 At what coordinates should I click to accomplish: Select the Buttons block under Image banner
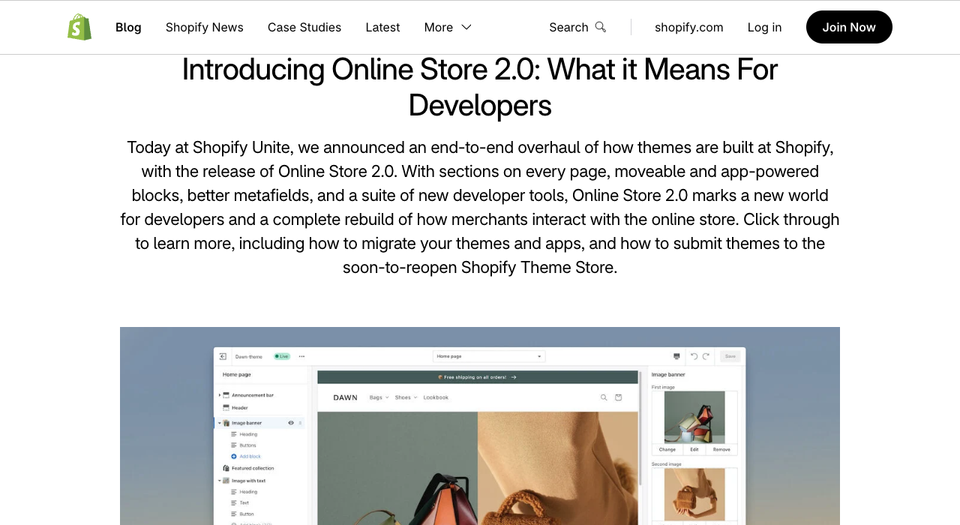pos(244,445)
